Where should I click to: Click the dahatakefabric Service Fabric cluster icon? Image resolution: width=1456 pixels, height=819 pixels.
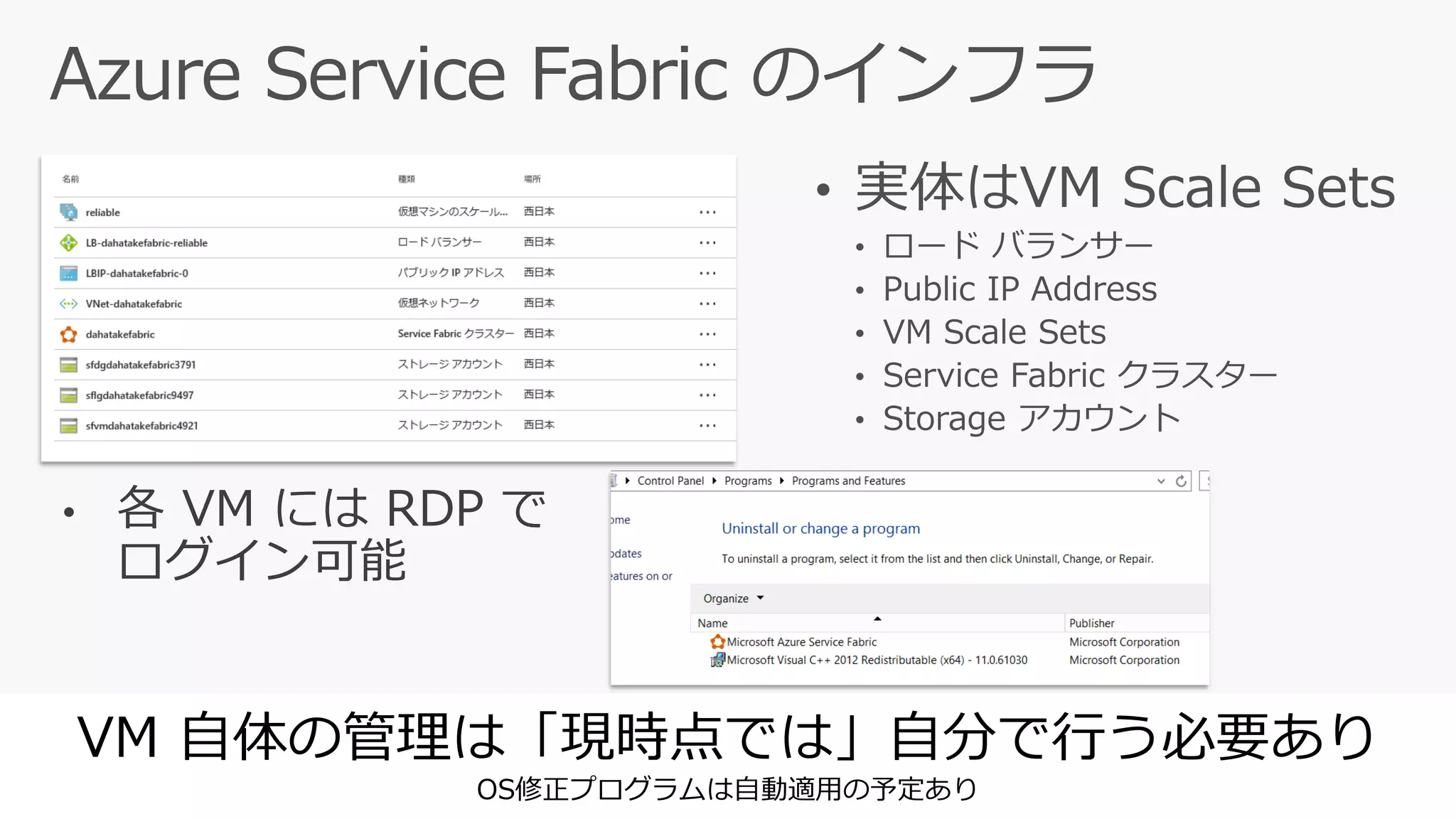[x=69, y=334]
